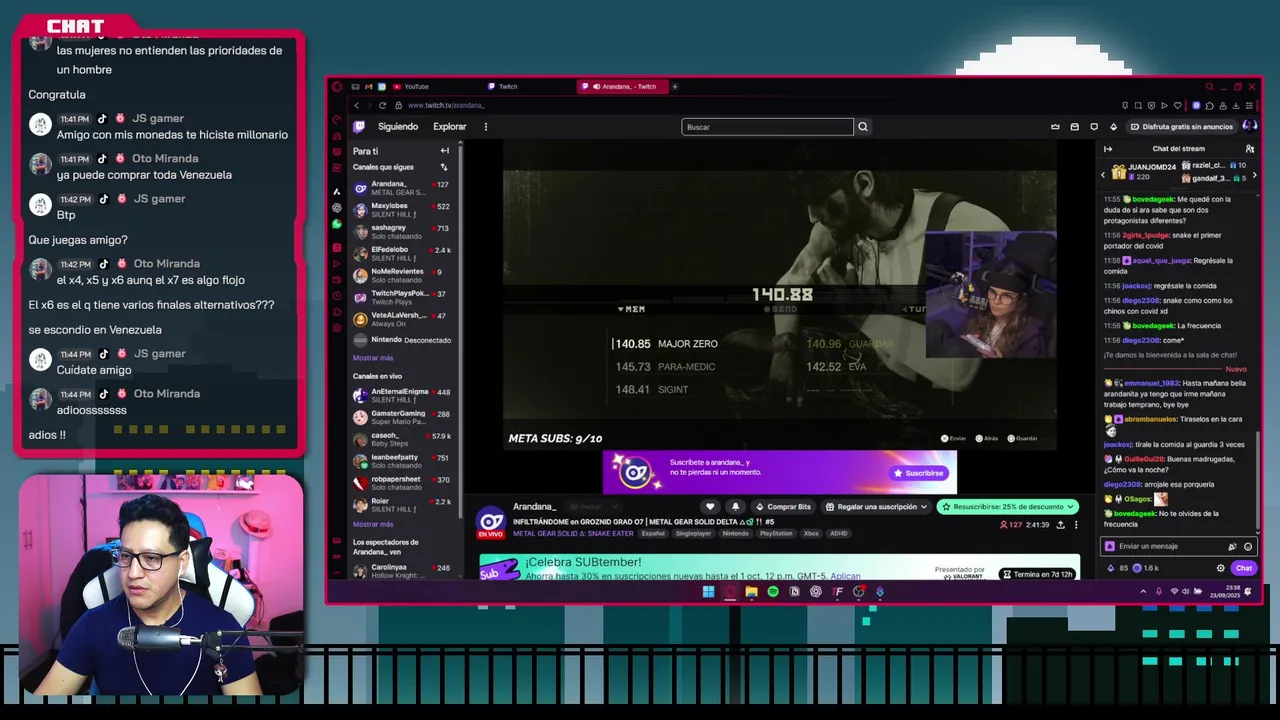Focus the Buscar search field
1280x720 pixels.
(768, 127)
